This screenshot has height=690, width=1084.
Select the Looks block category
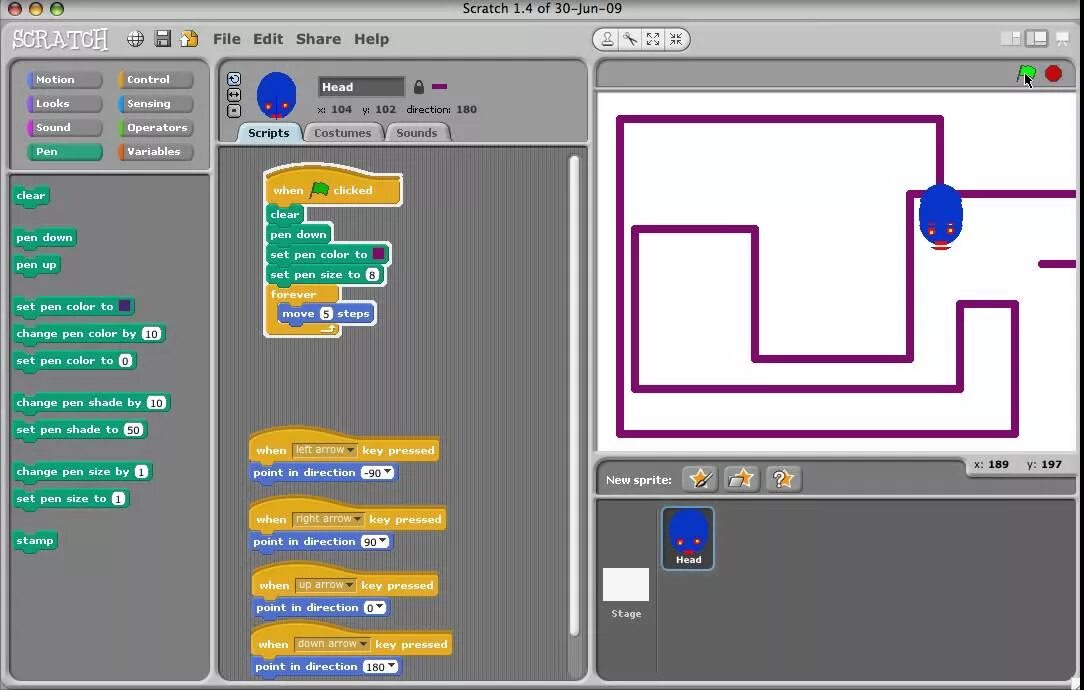pos(64,104)
